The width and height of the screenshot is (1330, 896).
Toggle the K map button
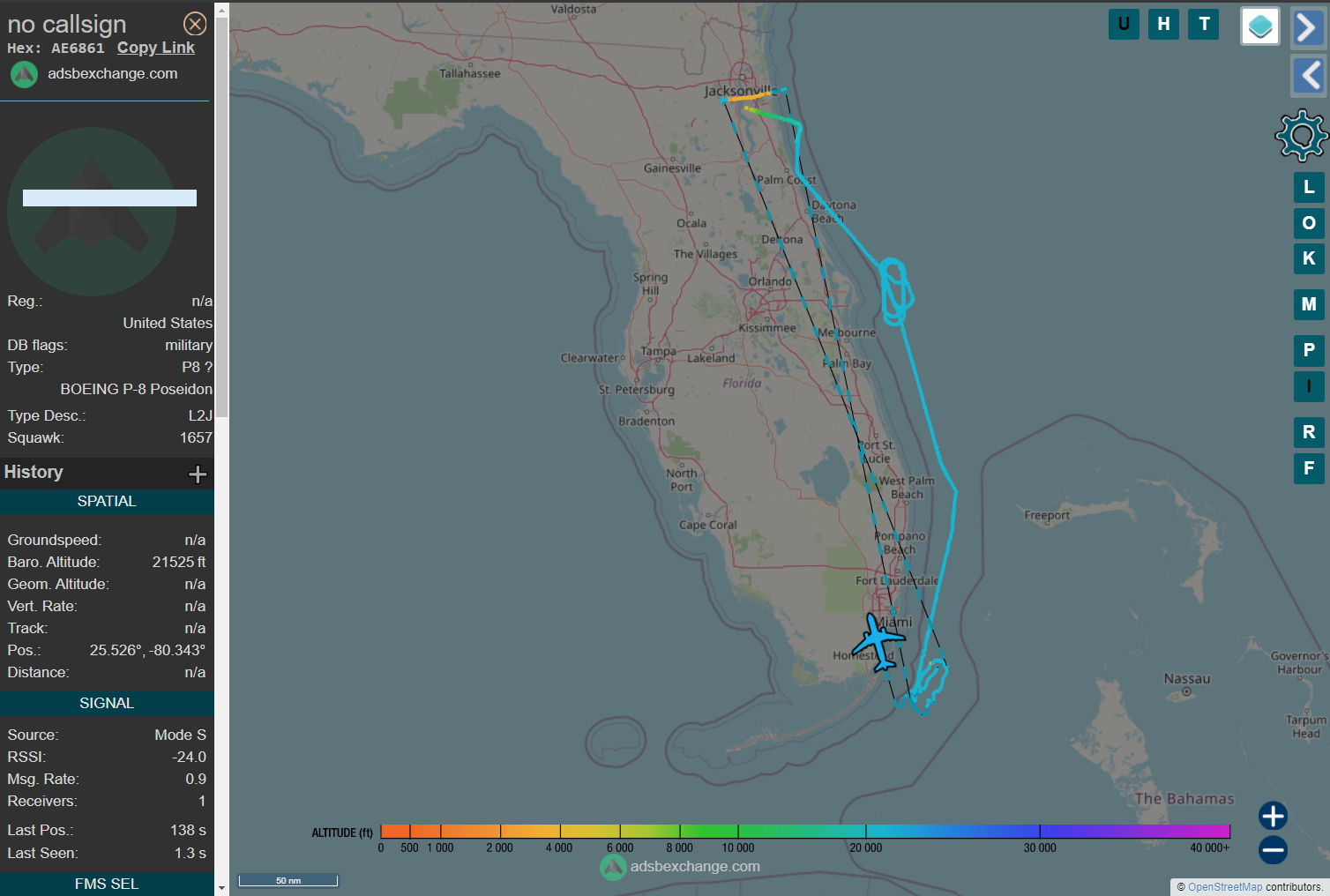1309,258
